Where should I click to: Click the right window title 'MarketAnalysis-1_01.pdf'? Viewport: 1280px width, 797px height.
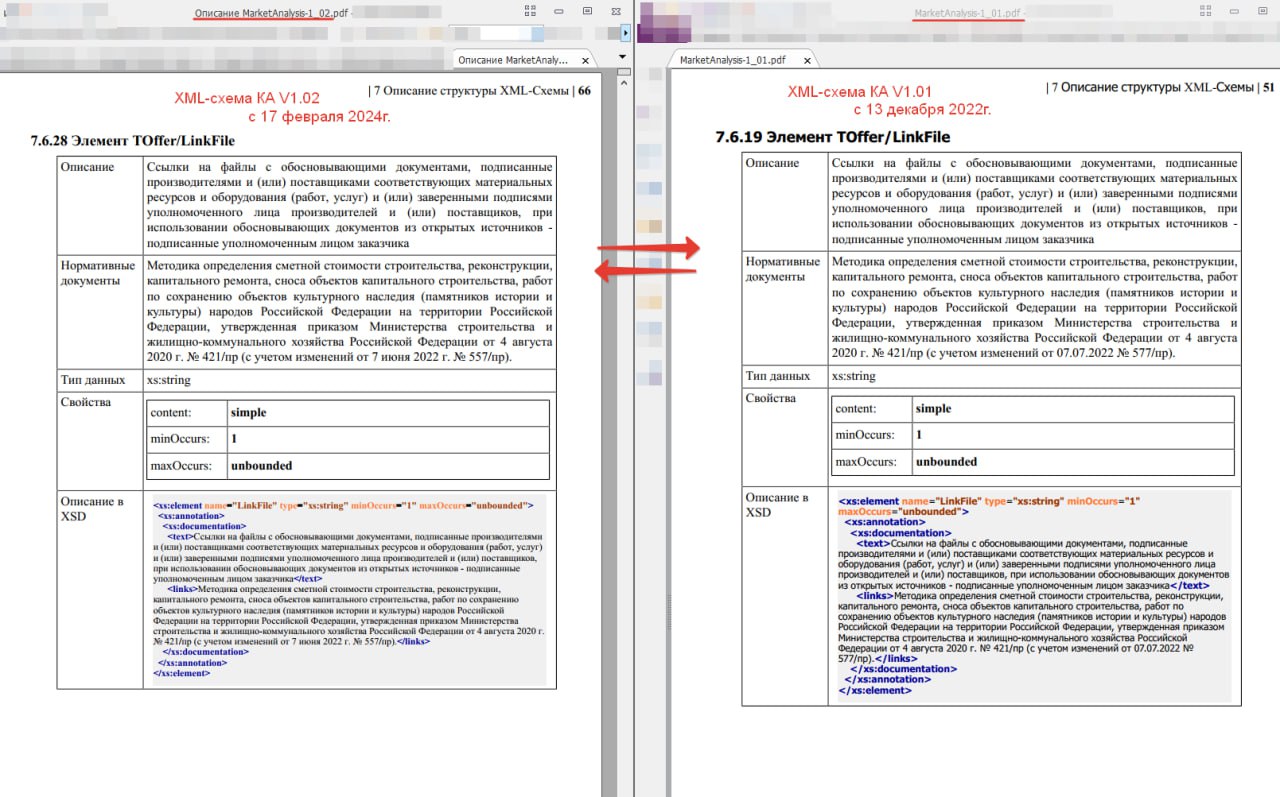[969, 13]
